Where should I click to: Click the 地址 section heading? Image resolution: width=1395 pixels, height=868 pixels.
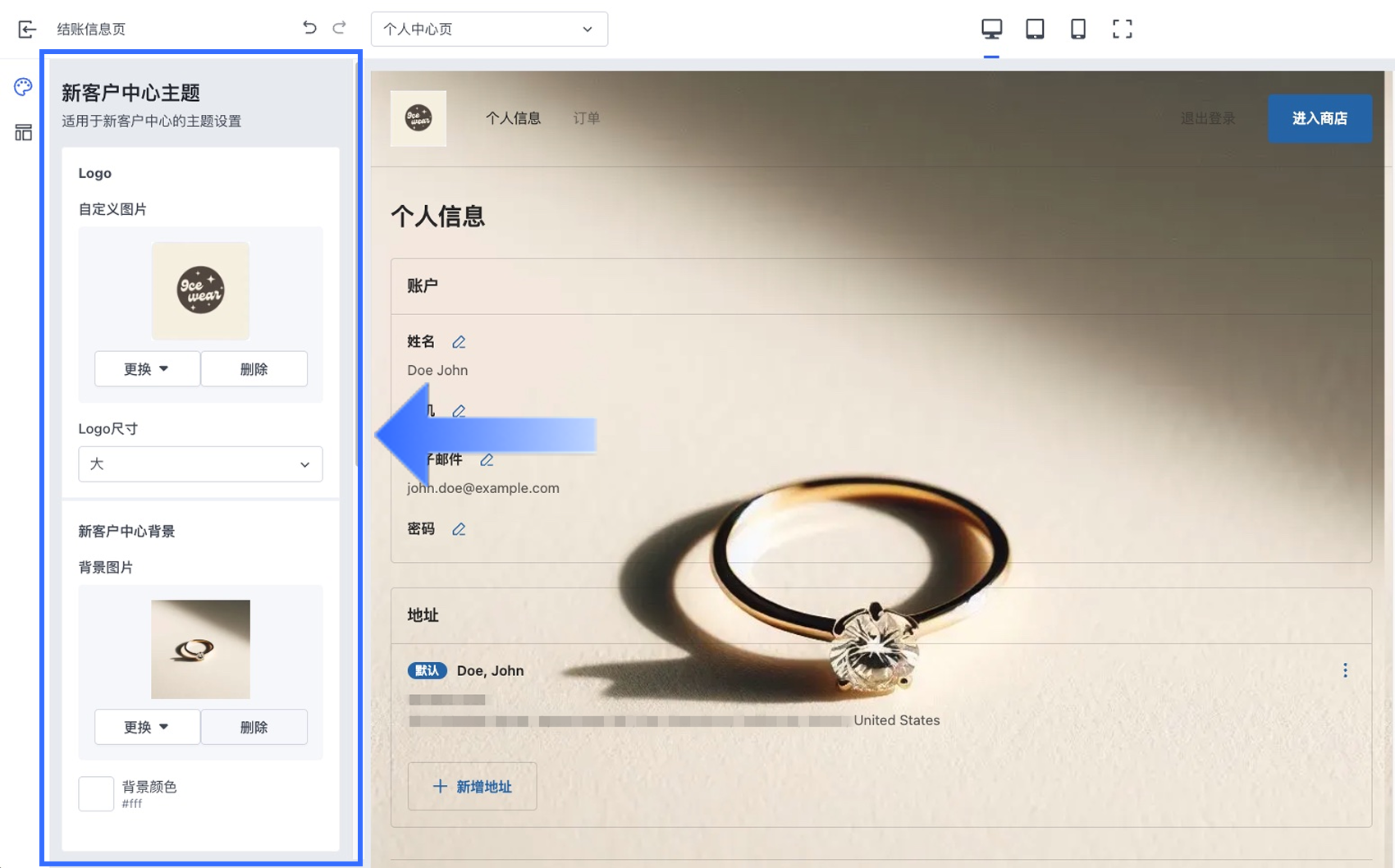click(423, 615)
